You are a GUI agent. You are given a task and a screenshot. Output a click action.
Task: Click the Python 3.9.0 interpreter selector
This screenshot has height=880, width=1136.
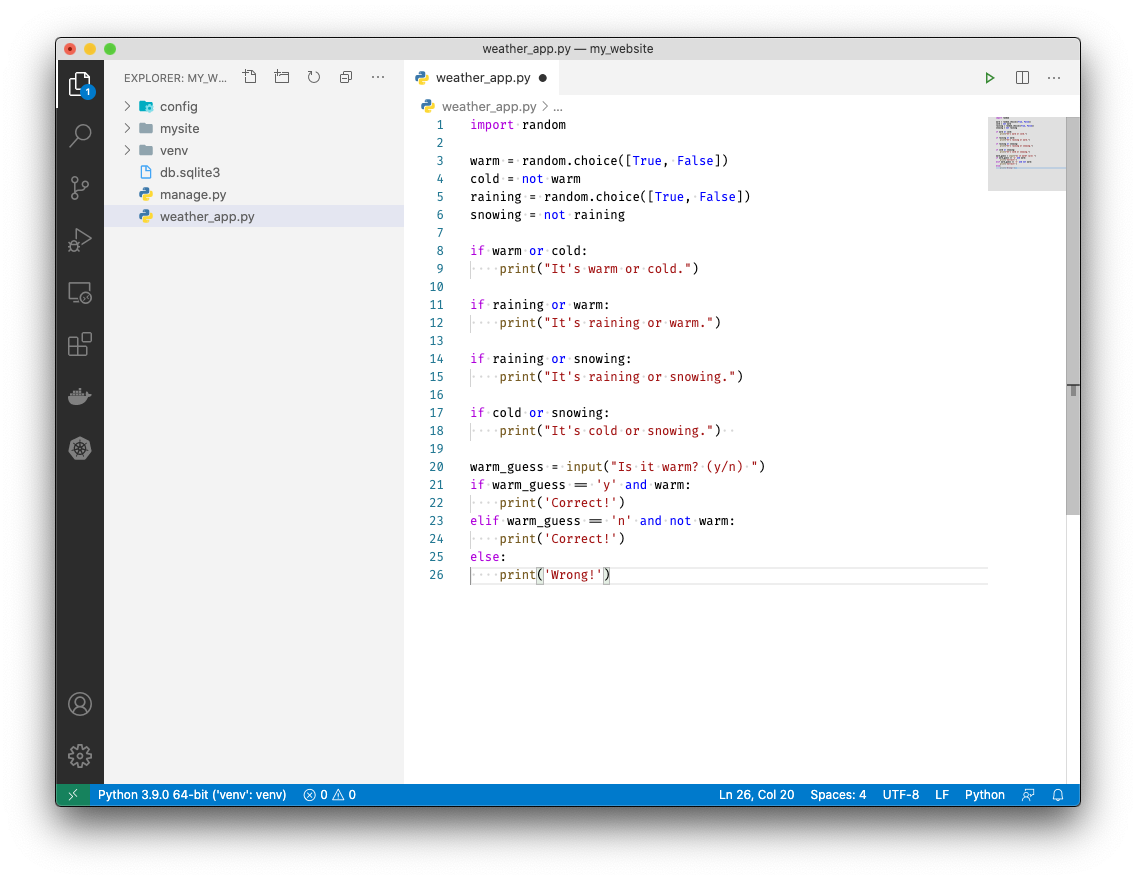(192, 795)
